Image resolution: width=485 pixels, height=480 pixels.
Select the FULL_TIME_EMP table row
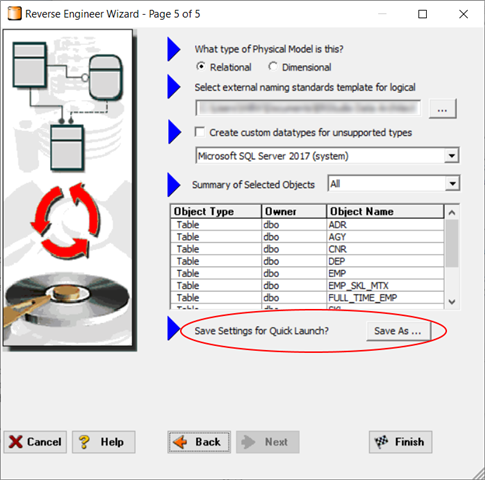pyautogui.click(x=307, y=298)
